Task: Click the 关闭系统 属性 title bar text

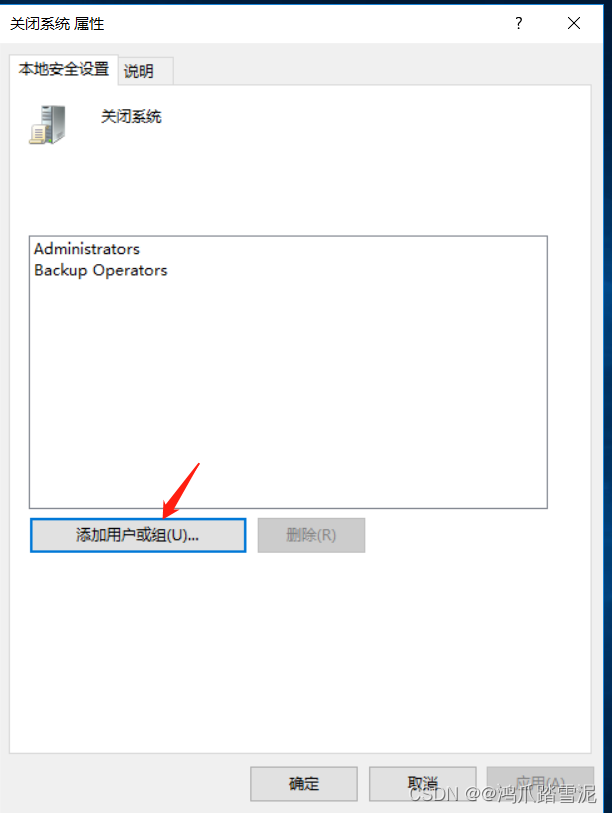Action: 57,23
